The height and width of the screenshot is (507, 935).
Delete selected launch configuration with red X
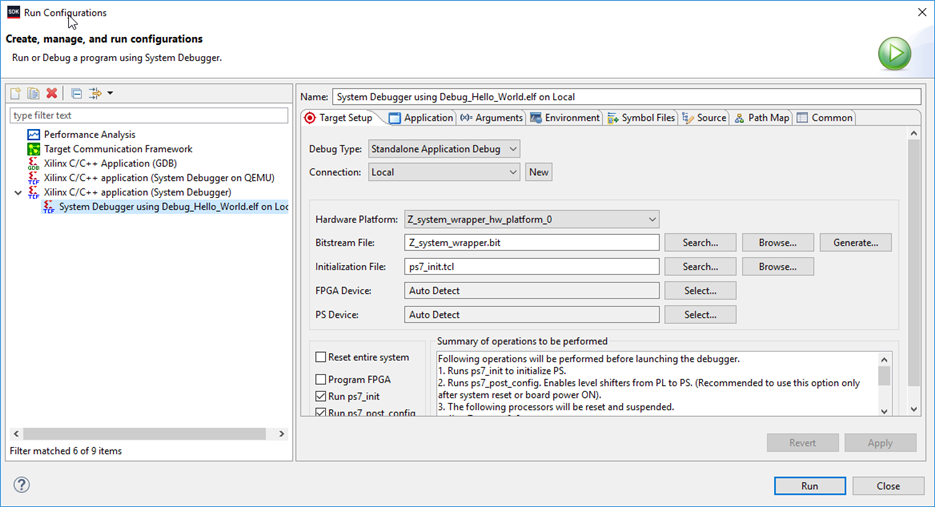tap(52, 93)
